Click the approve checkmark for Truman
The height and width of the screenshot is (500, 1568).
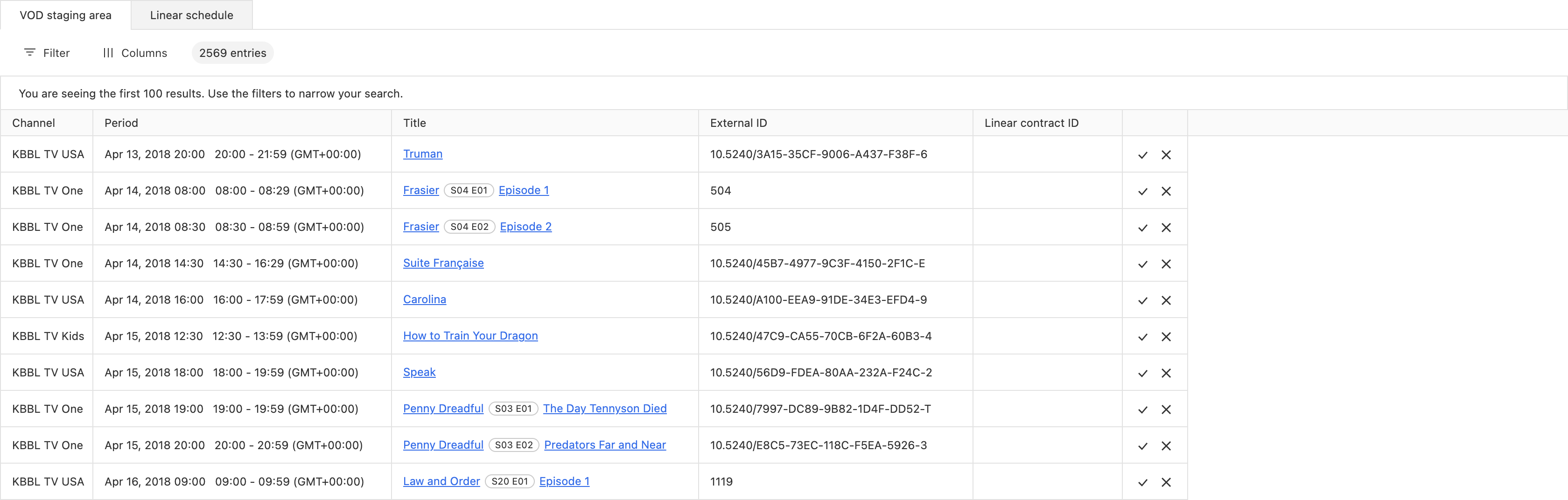pyautogui.click(x=1142, y=155)
